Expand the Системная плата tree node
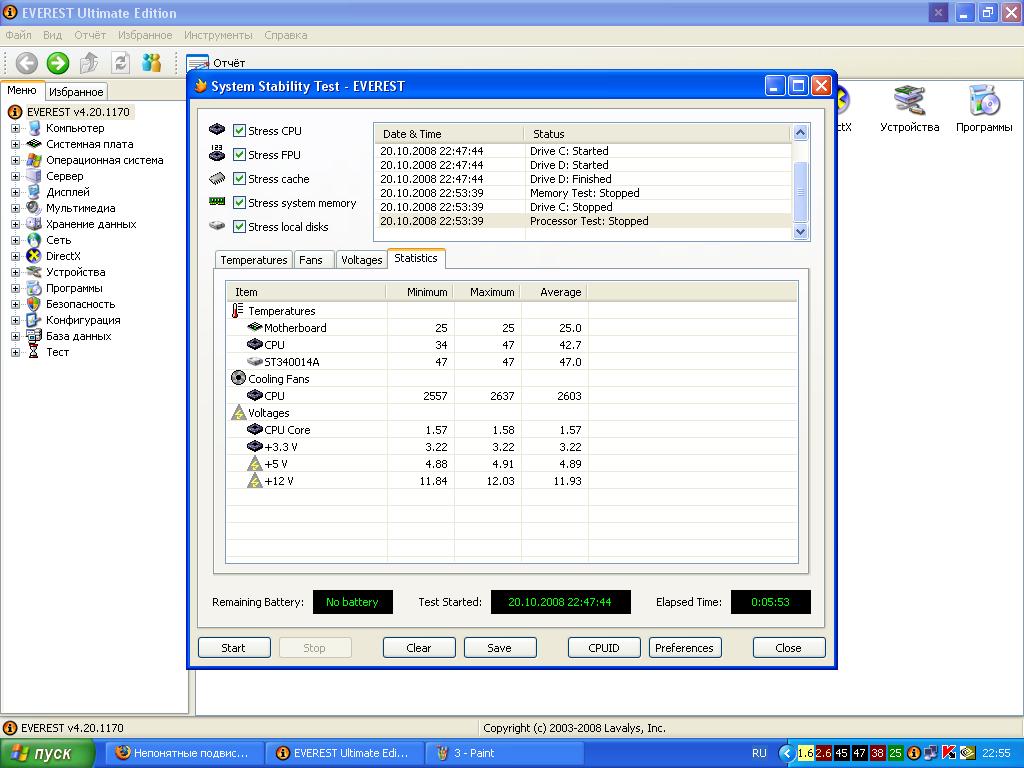The height and width of the screenshot is (768, 1024). 16,144
